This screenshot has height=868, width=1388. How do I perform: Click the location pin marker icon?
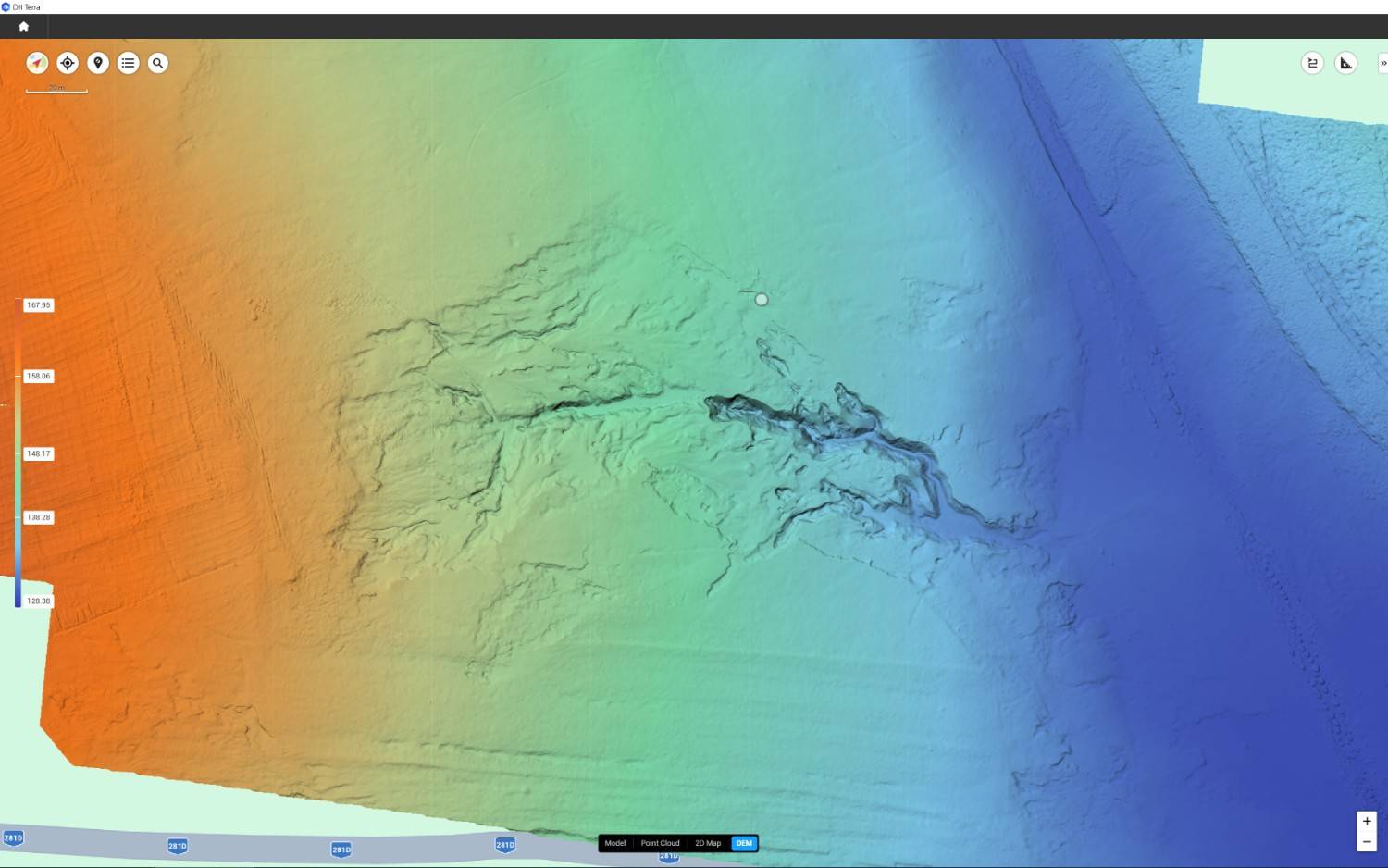(x=98, y=63)
